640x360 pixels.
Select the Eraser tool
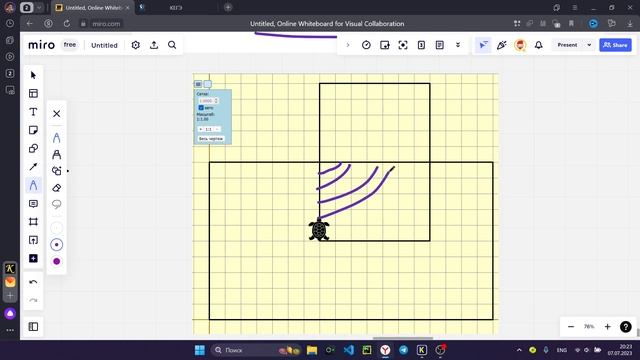pyautogui.click(x=57, y=188)
